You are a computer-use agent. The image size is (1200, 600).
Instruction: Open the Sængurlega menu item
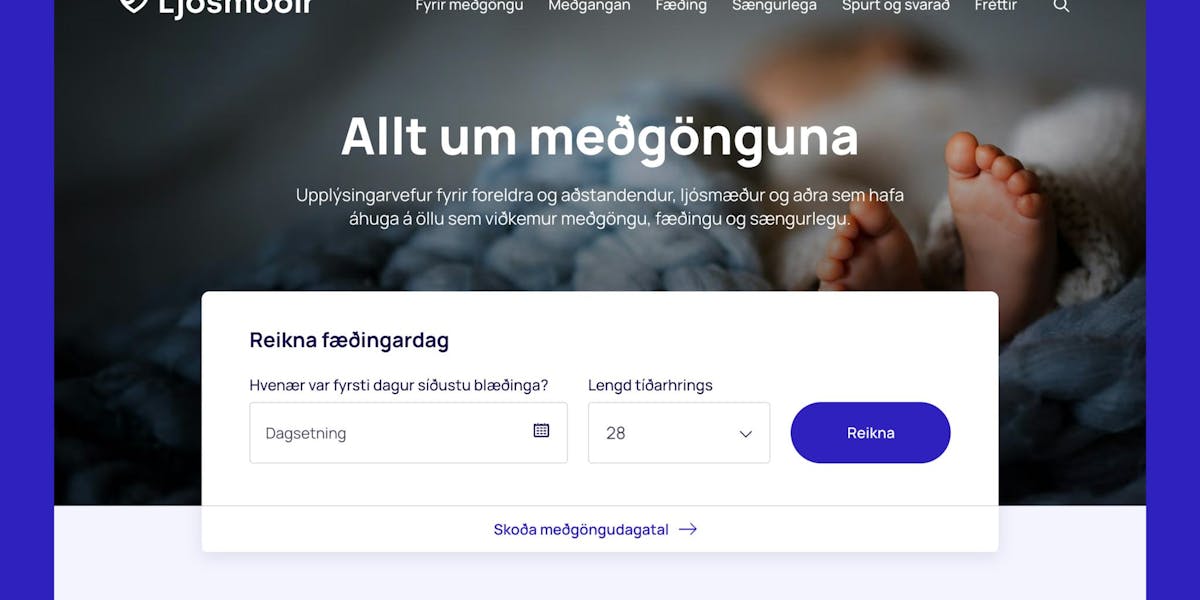tap(774, 6)
